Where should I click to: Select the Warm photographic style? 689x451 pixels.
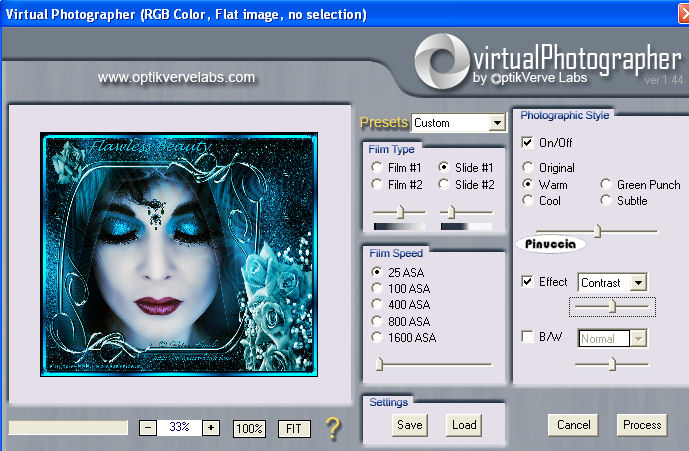point(528,184)
